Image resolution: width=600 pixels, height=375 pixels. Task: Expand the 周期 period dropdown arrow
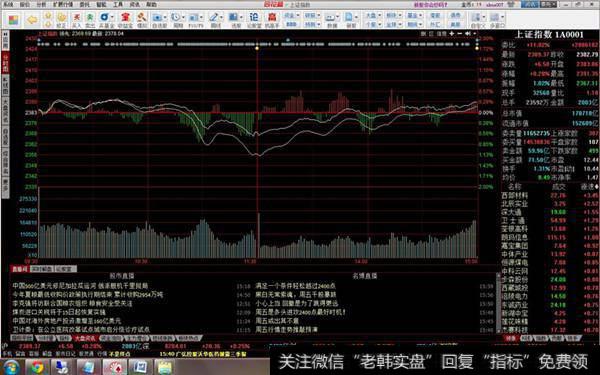[x=183, y=17]
